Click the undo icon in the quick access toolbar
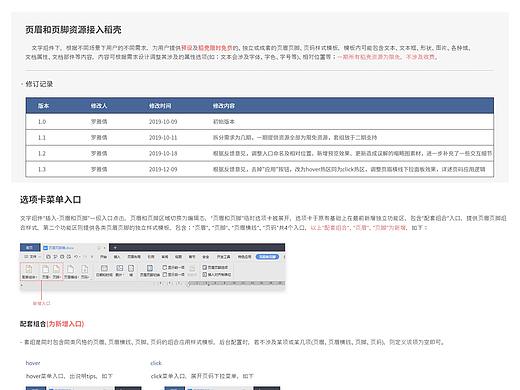Image resolution: width=520 pixels, height=390 pixels. pyautogui.click(x=76, y=257)
